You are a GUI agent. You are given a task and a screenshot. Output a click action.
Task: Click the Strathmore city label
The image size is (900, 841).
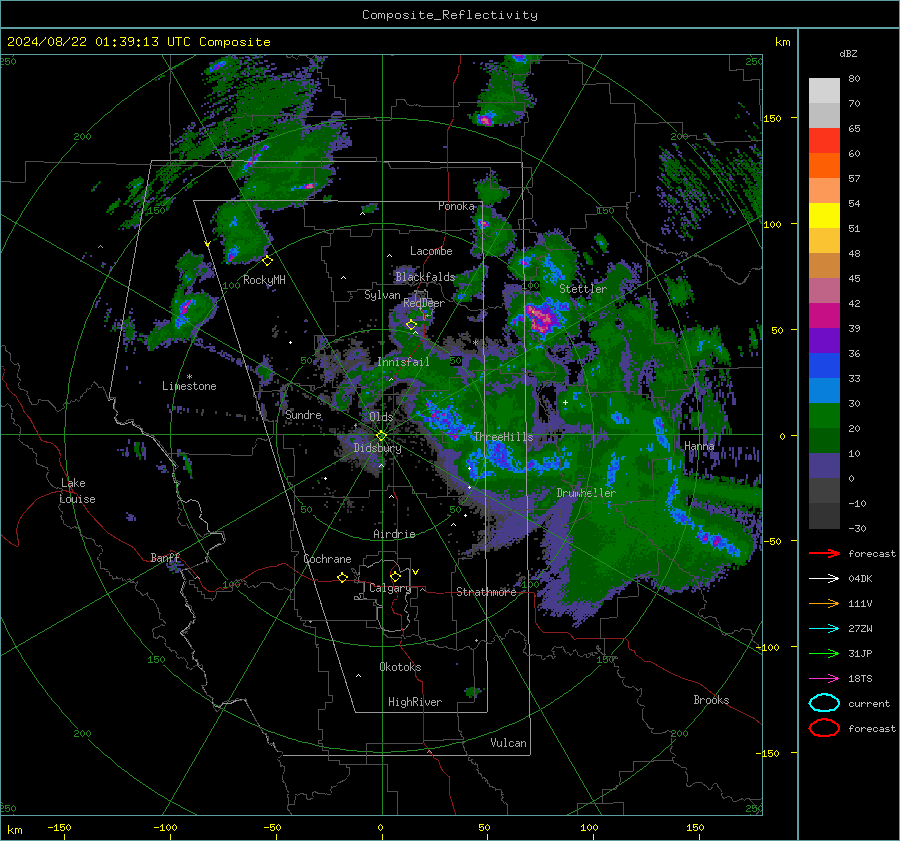point(486,592)
